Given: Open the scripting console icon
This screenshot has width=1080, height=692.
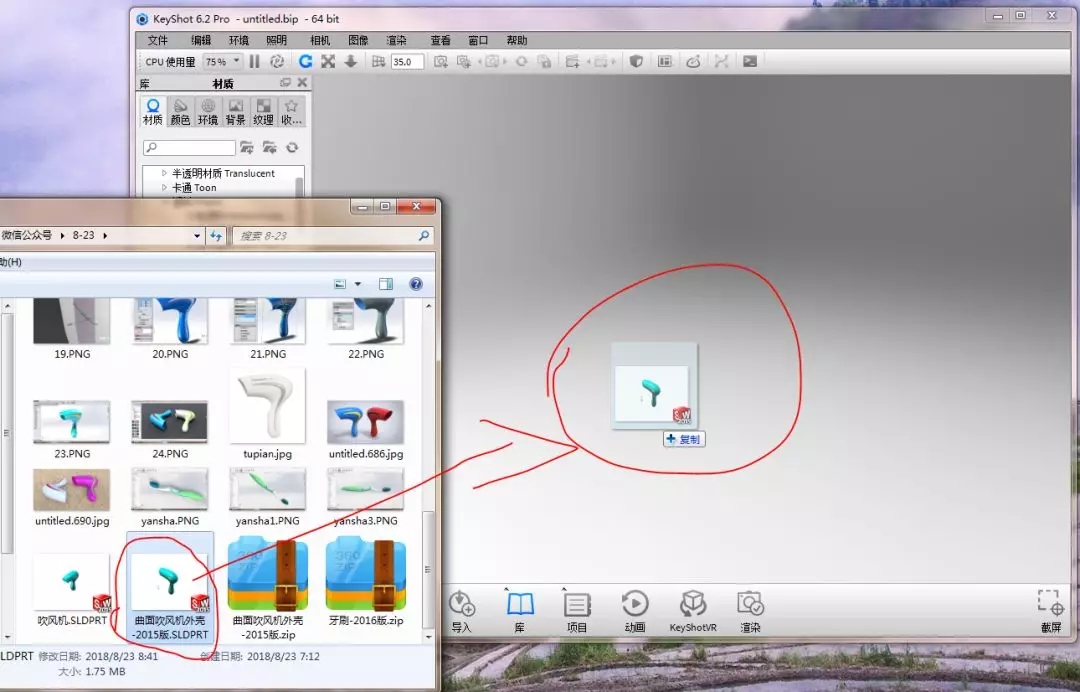Looking at the screenshot, I should tap(750, 61).
